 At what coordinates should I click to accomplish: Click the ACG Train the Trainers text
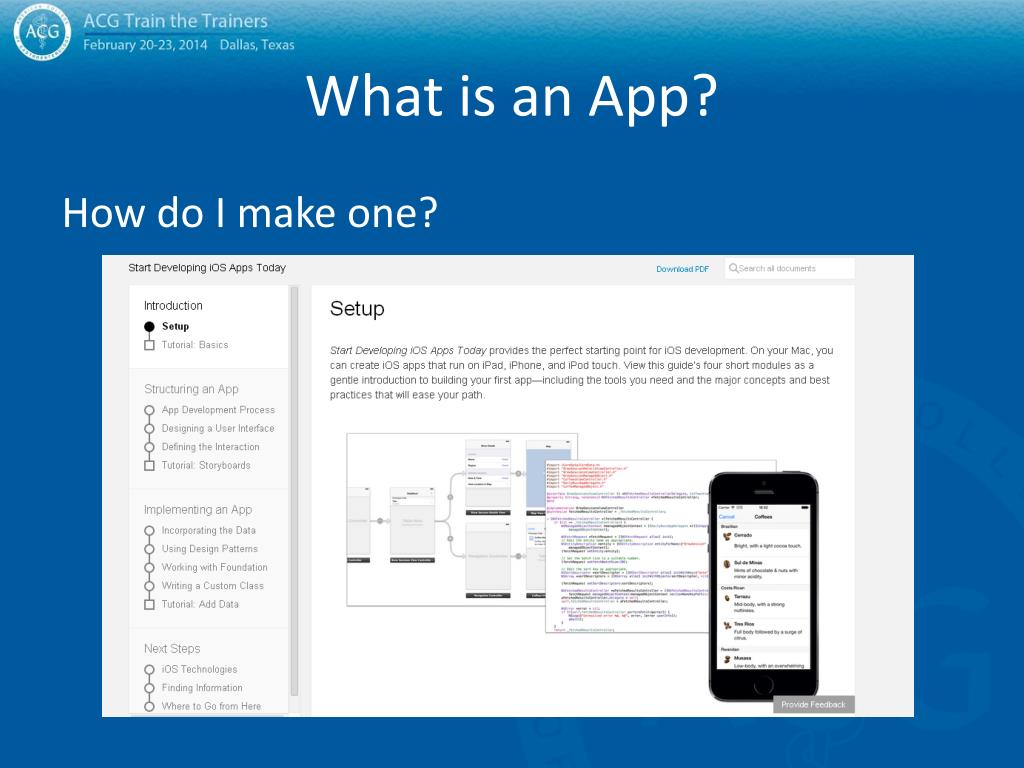176,21
